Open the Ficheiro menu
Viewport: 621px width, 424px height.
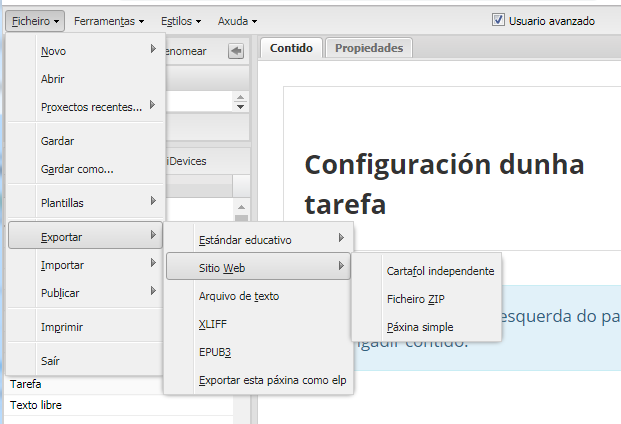[35, 21]
